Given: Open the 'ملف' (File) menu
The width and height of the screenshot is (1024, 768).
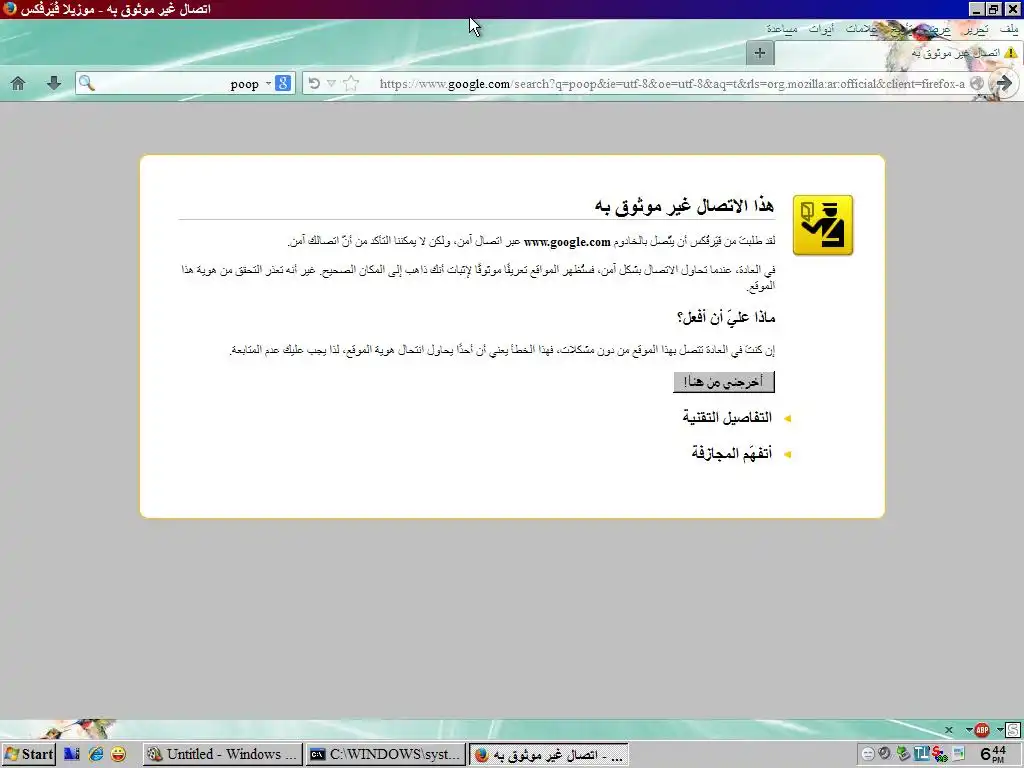Looking at the screenshot, I should [1009, 29].
